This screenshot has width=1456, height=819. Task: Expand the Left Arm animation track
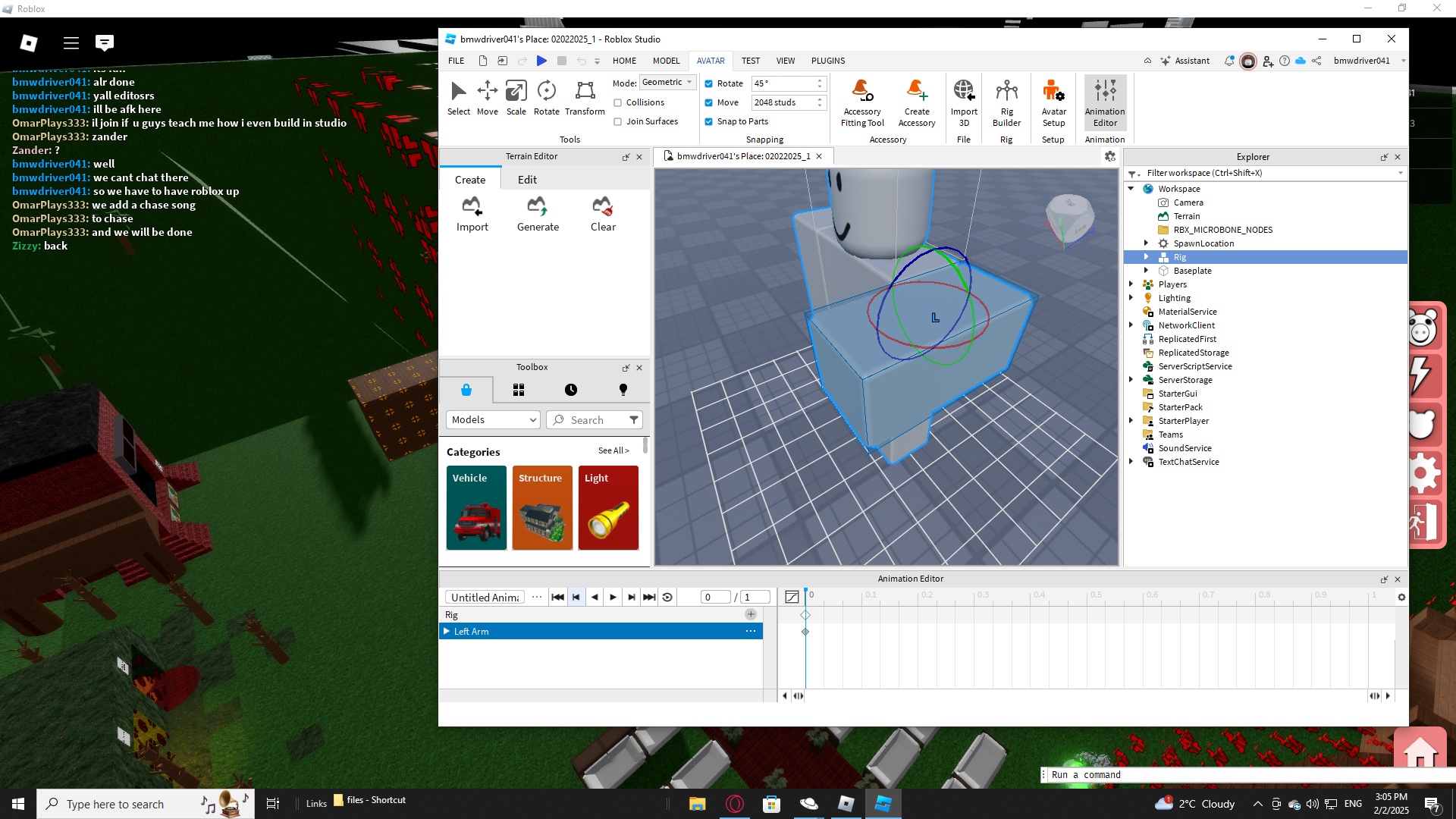point(447,632)
